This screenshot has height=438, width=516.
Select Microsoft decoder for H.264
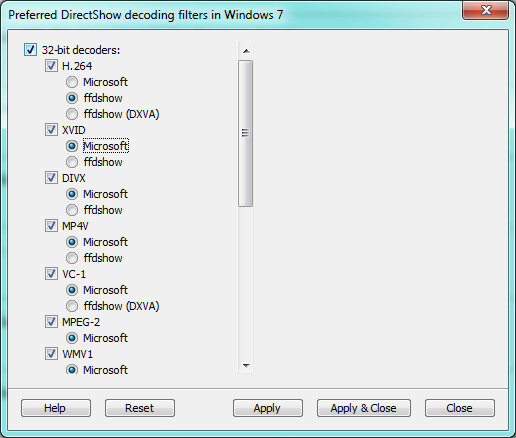72,82
